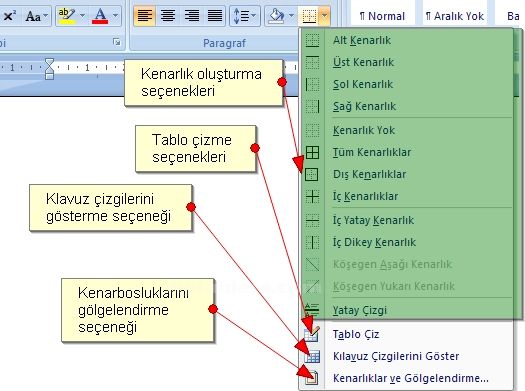Choose İç Dikey Kenarlık menu item
525x391 pixels.
click(x=407, y=242)
